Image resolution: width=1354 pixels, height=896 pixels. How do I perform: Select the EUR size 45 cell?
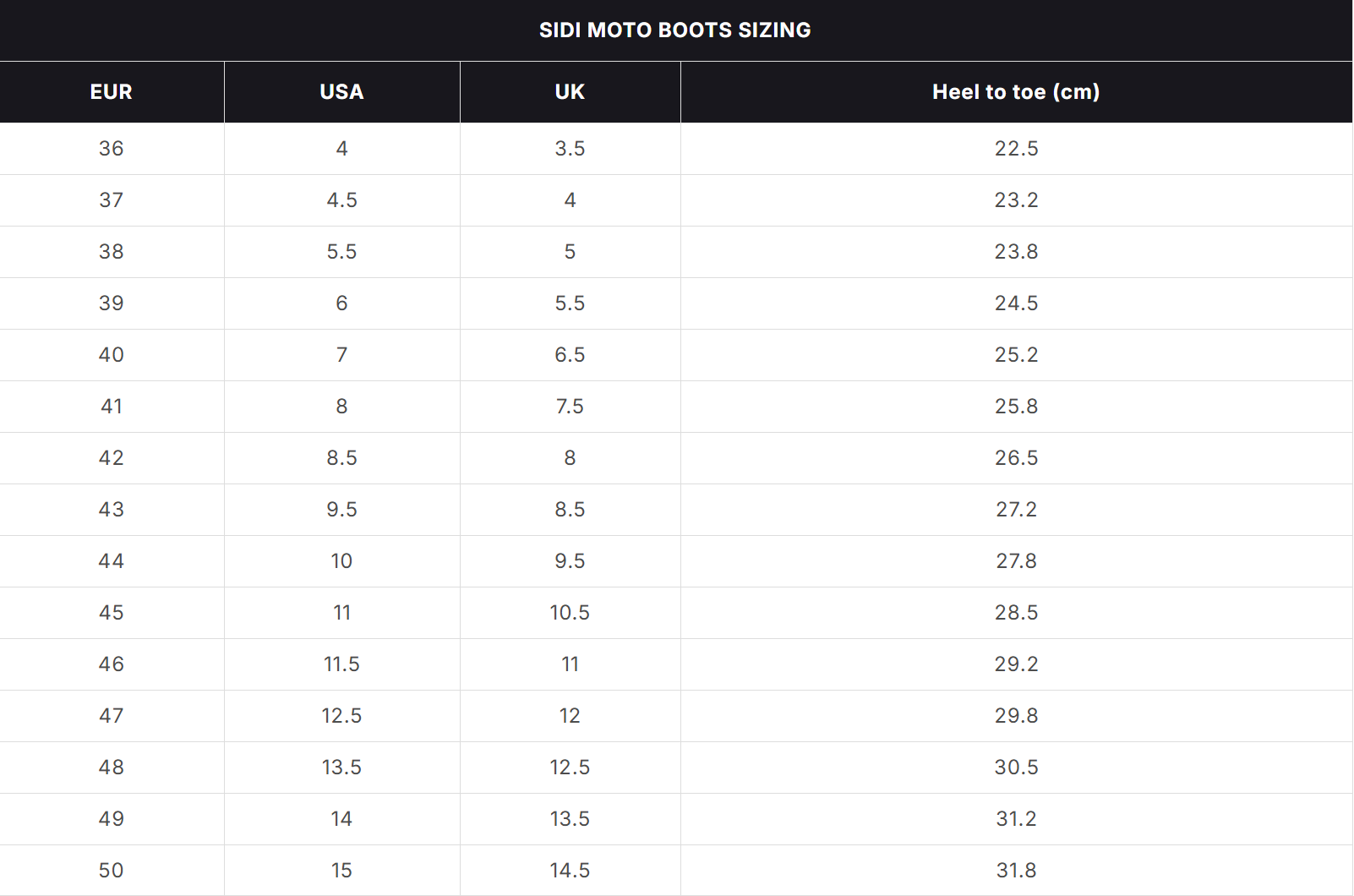click(x=112, y=613)
